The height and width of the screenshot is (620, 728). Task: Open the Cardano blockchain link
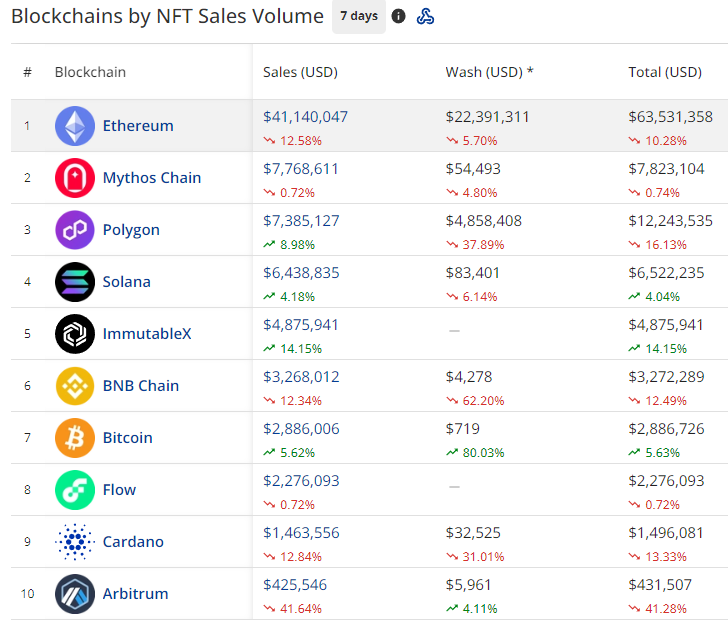[x=133, y=542]
